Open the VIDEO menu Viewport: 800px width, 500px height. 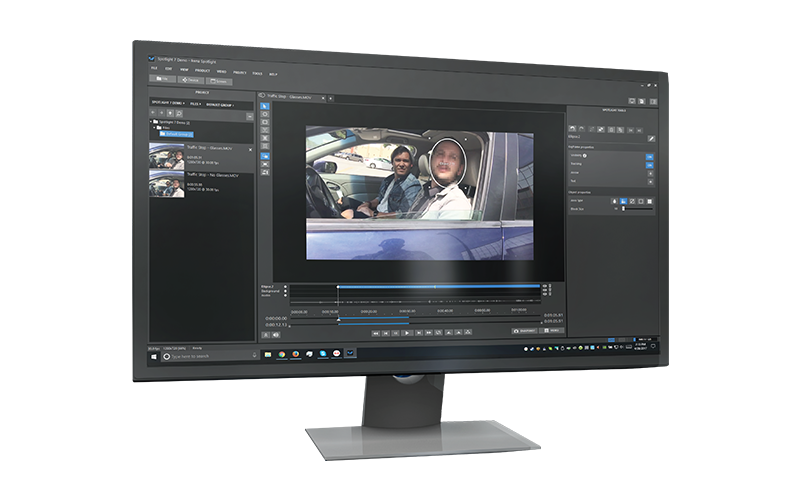tap(221, 71)
